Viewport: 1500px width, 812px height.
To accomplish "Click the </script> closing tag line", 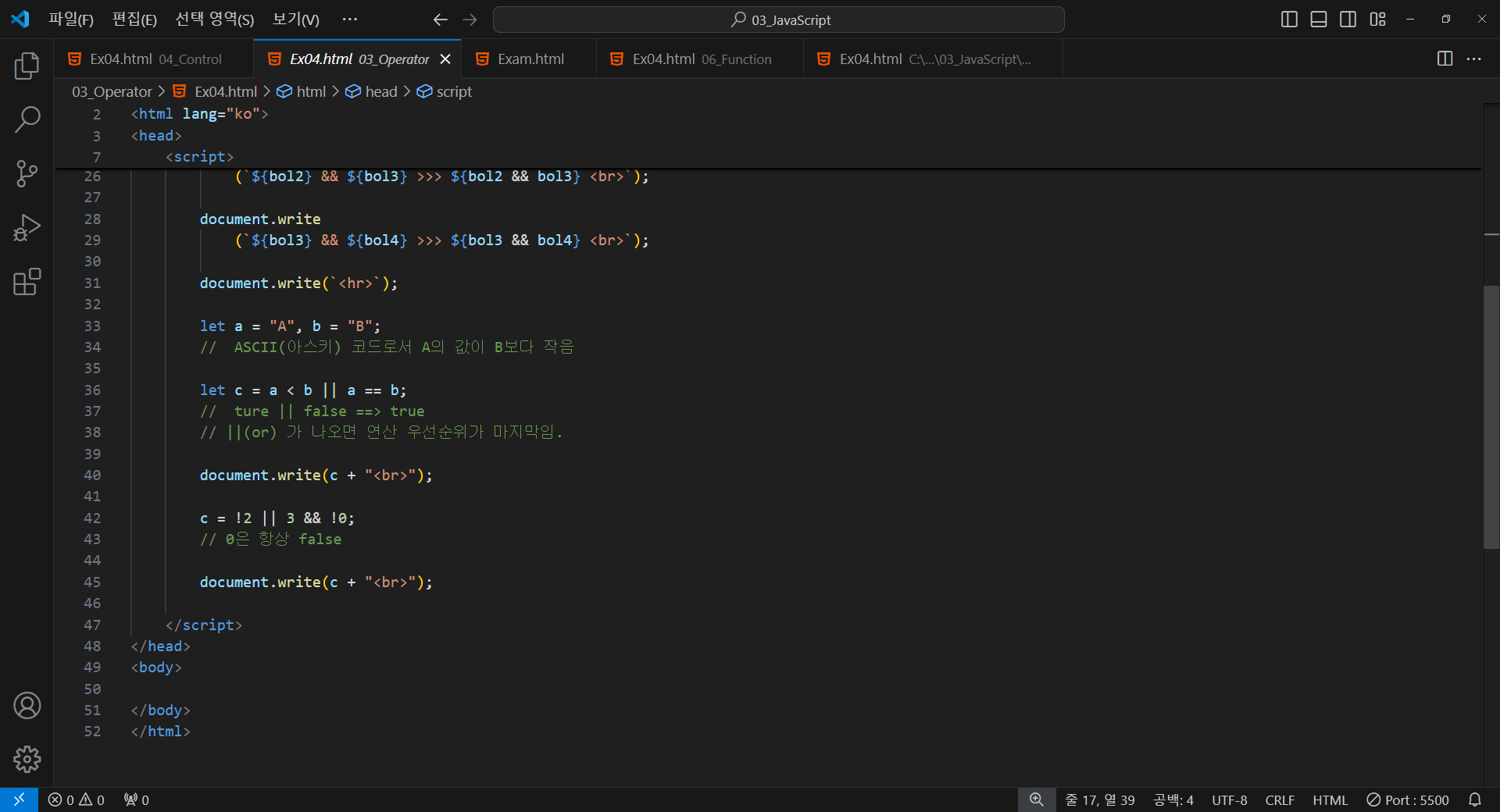I will pyautogui.click(x=204, y=625).
